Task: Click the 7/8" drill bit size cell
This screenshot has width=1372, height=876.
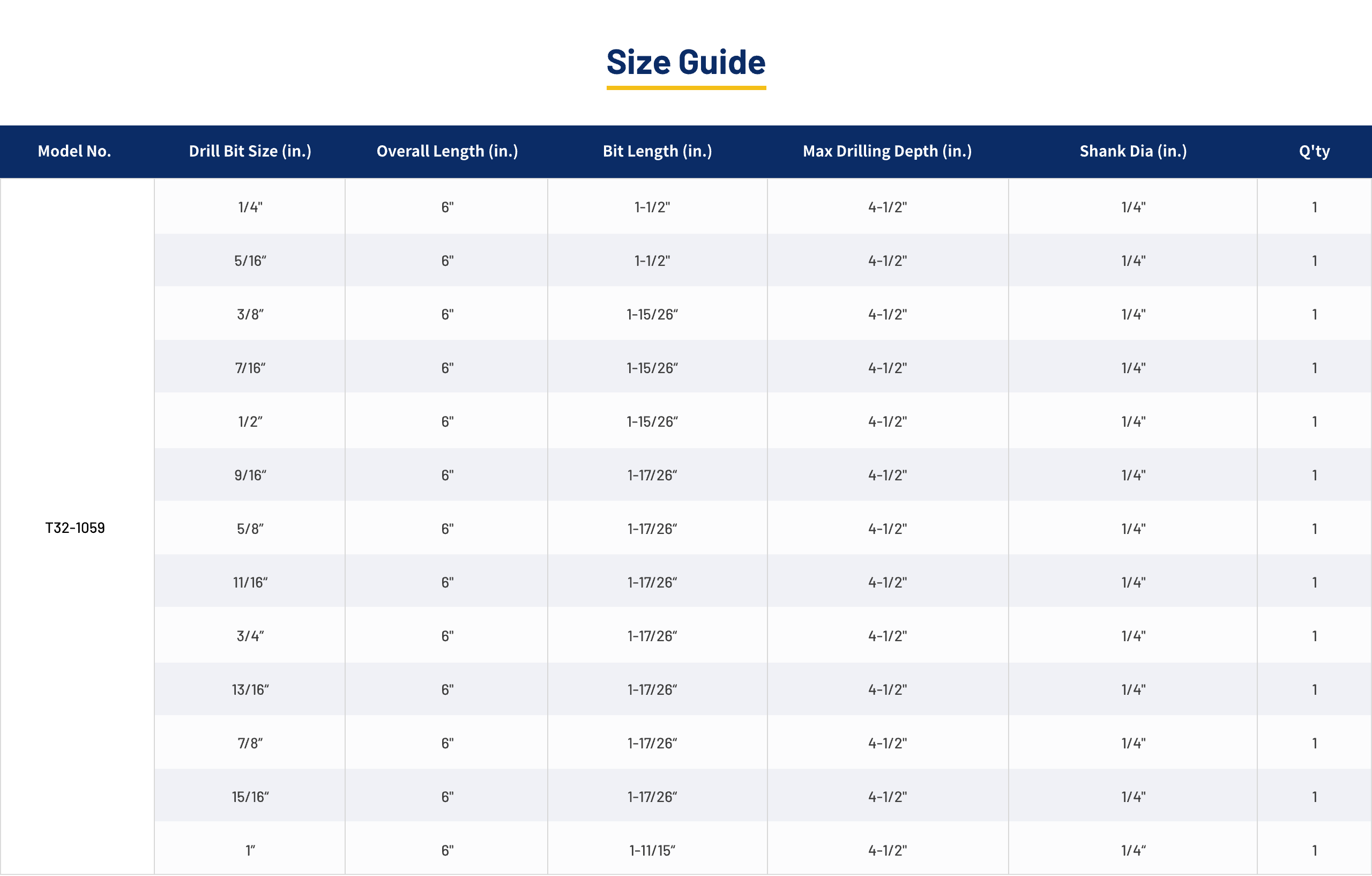Action: click(250, 743)
